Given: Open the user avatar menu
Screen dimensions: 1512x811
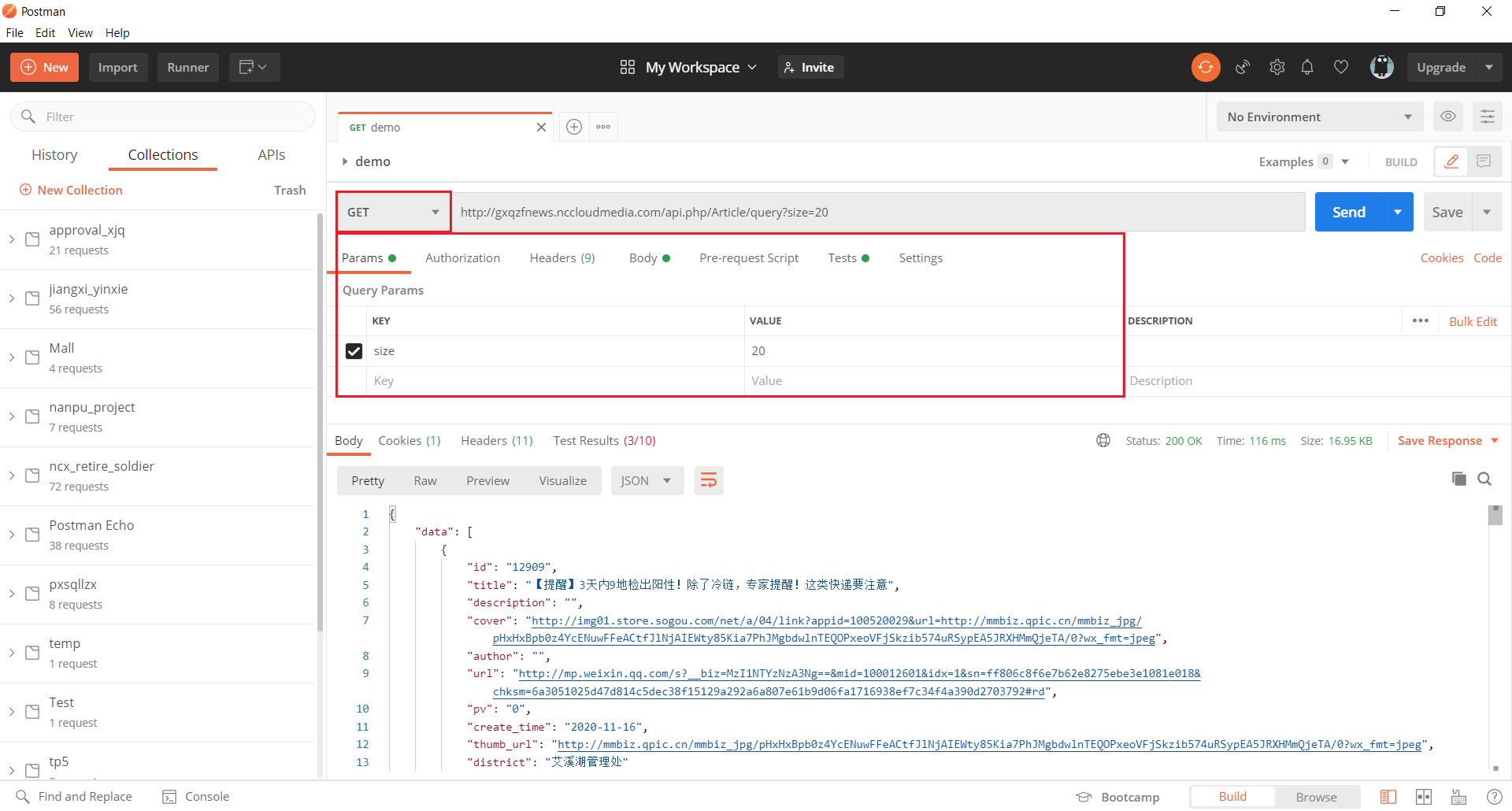Looking at the screenshot, I should tap(1381, 68).
